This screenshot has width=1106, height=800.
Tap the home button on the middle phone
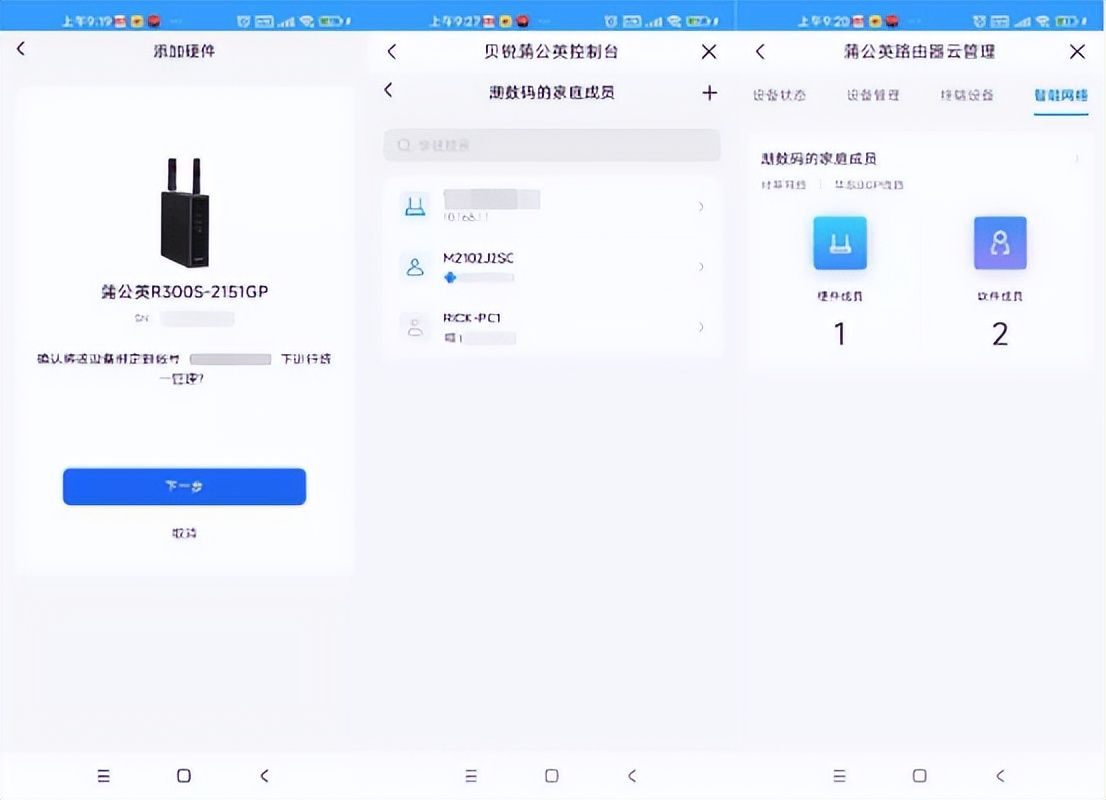click(x=552, y=776)
